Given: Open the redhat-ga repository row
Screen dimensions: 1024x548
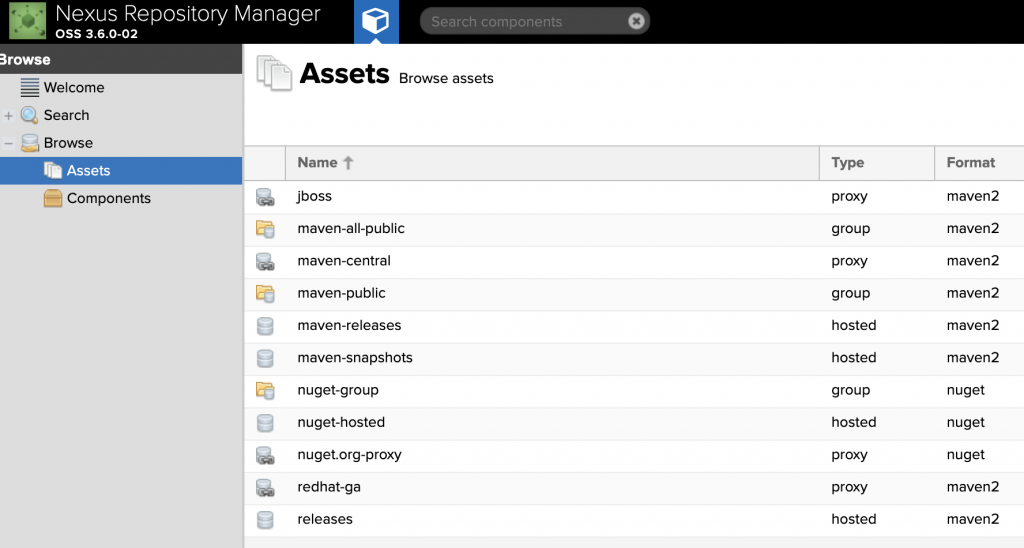Looking at the screenshot, I should pyautogui.click(x=330, y=487).
